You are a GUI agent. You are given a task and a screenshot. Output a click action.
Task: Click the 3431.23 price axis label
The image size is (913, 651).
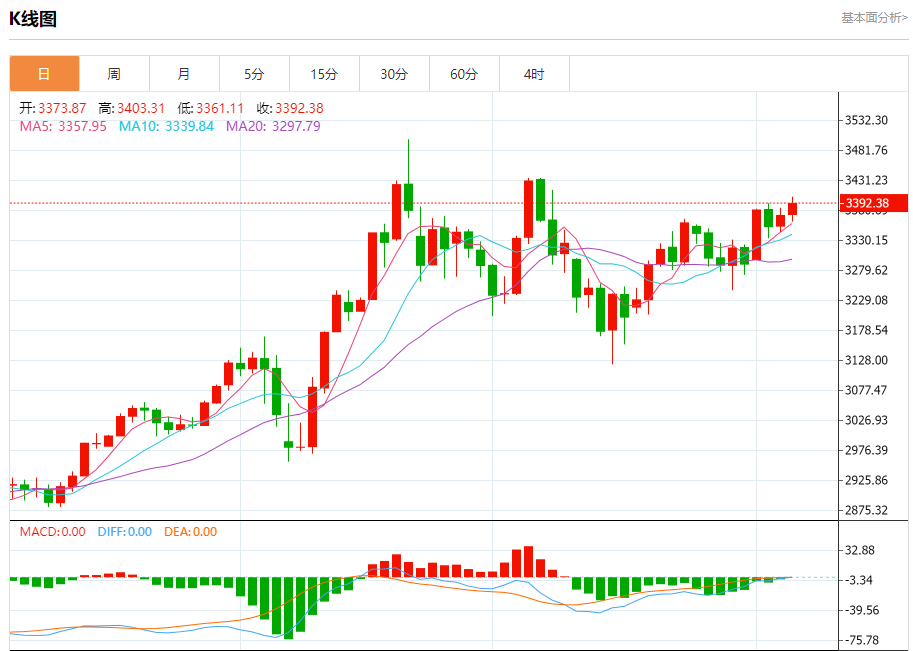click(x=866, y=181)
